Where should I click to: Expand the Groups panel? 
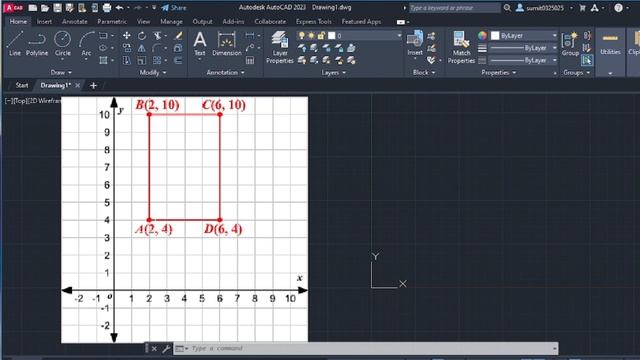576,72
